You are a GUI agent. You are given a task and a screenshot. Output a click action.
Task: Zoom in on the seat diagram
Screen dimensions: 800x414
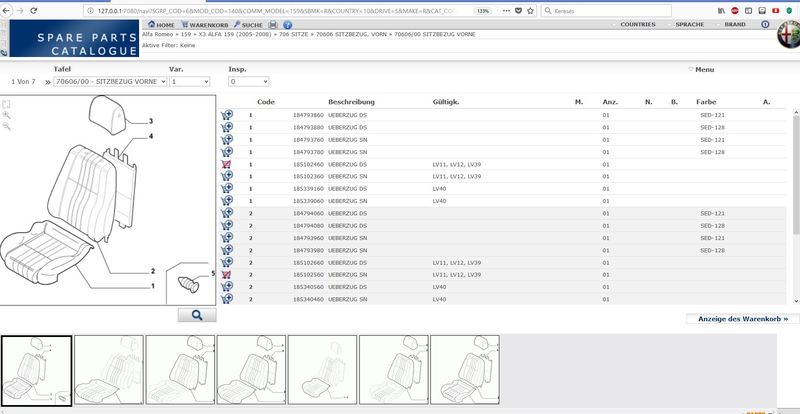[x=7, y=115]
